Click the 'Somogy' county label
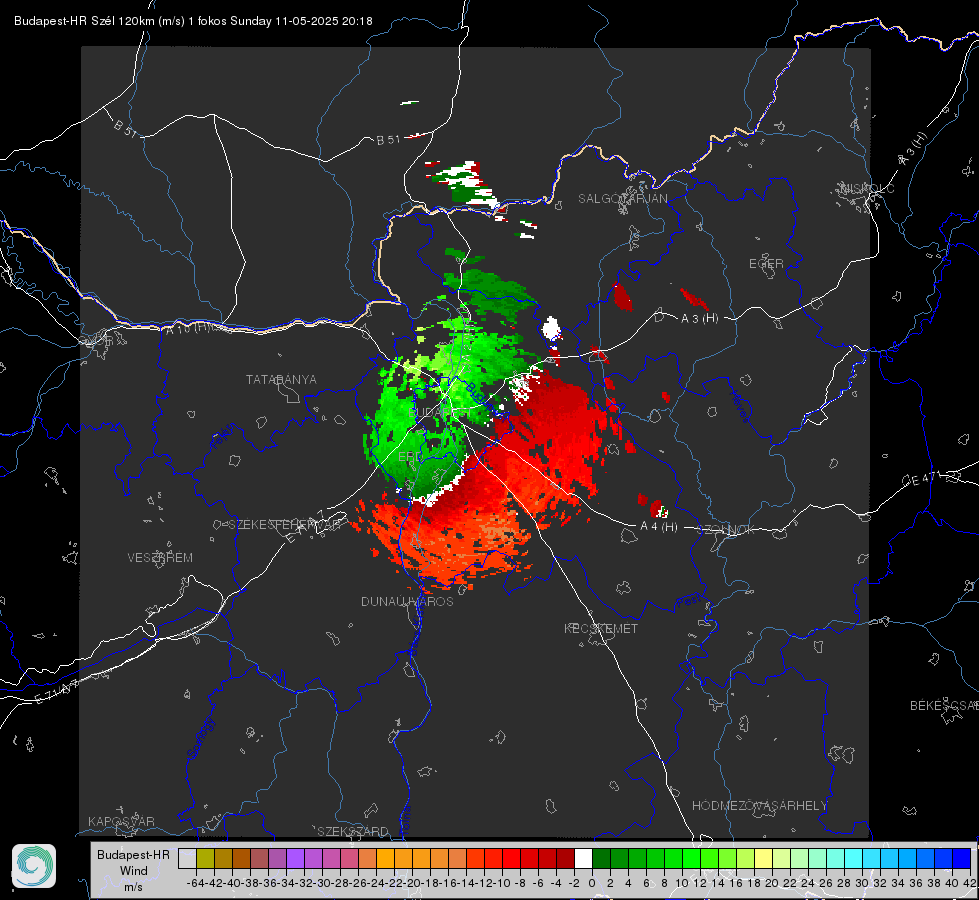This screenshot has width=979, height=900. (x=200, y=738)
